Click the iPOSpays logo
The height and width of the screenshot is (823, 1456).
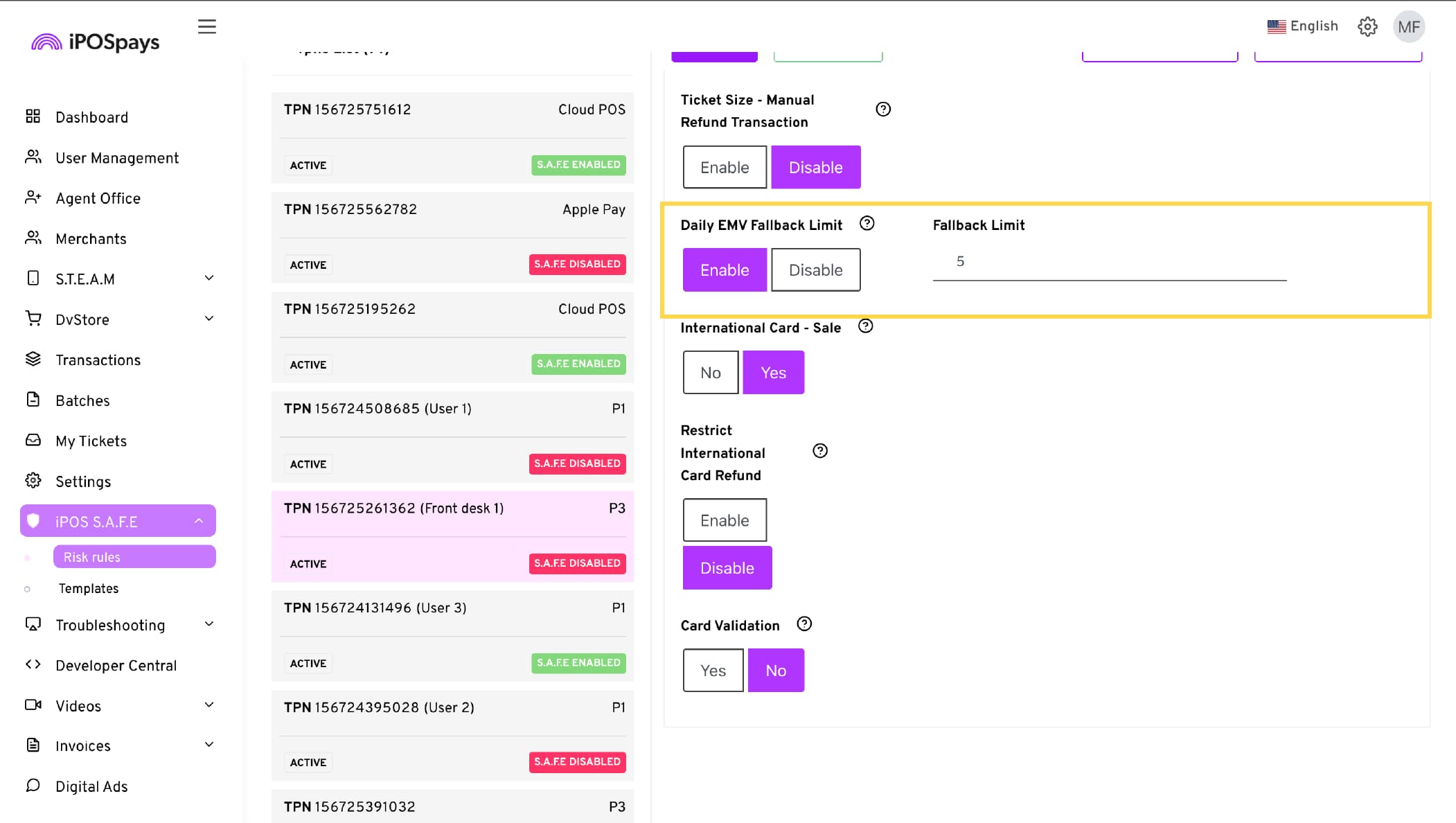coord(96,42)
